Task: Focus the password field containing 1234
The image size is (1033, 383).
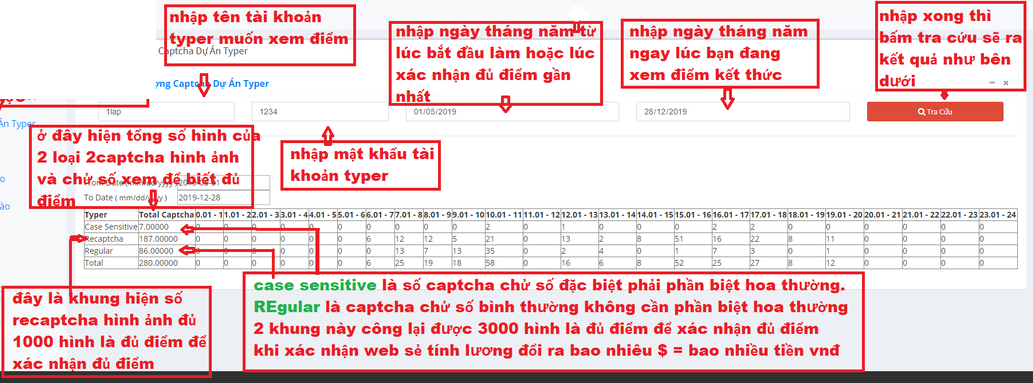Action: click(x=320, y=112)
